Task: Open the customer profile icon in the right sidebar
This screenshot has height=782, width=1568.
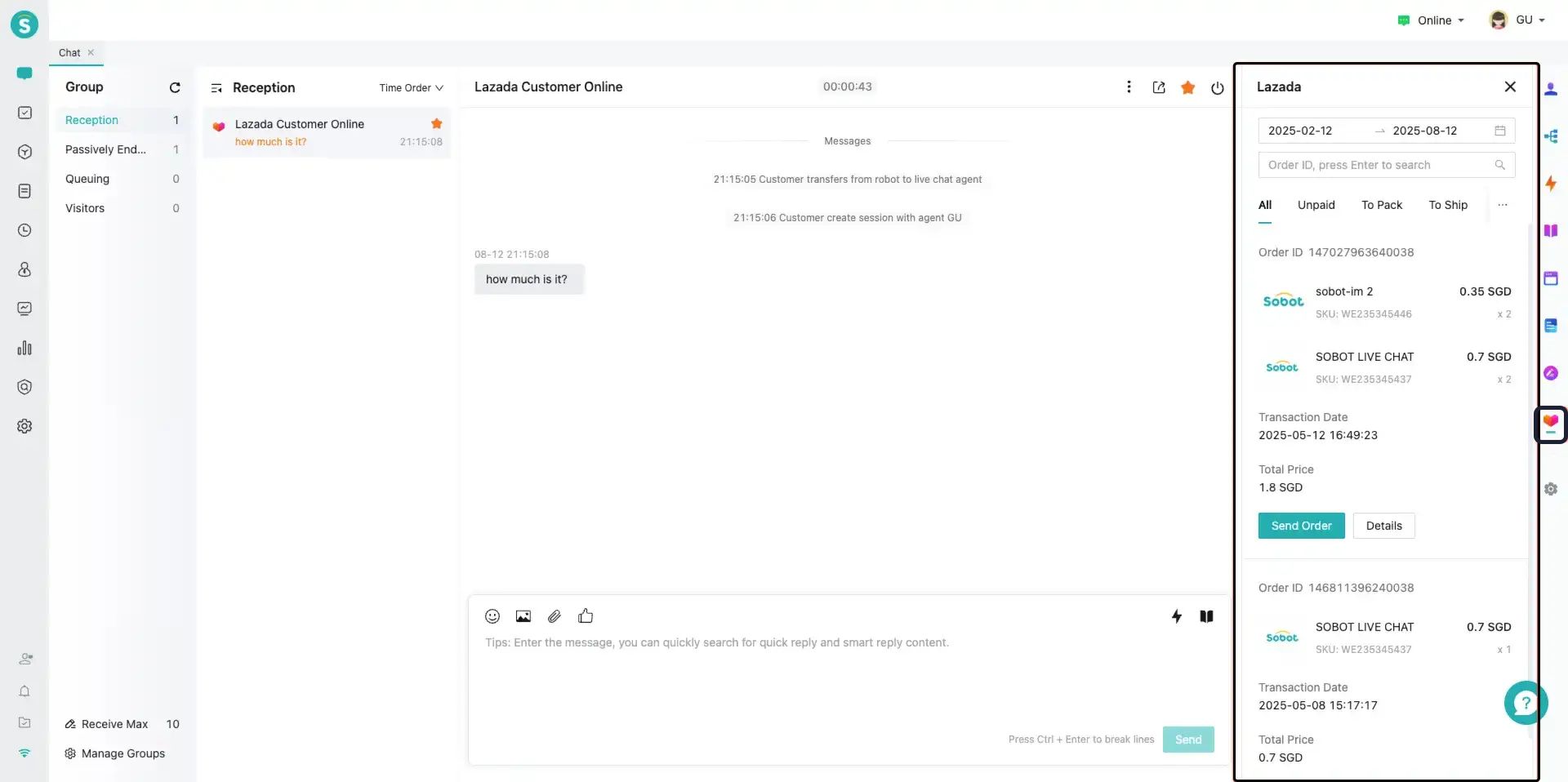Action: [x=1551, y=89]
